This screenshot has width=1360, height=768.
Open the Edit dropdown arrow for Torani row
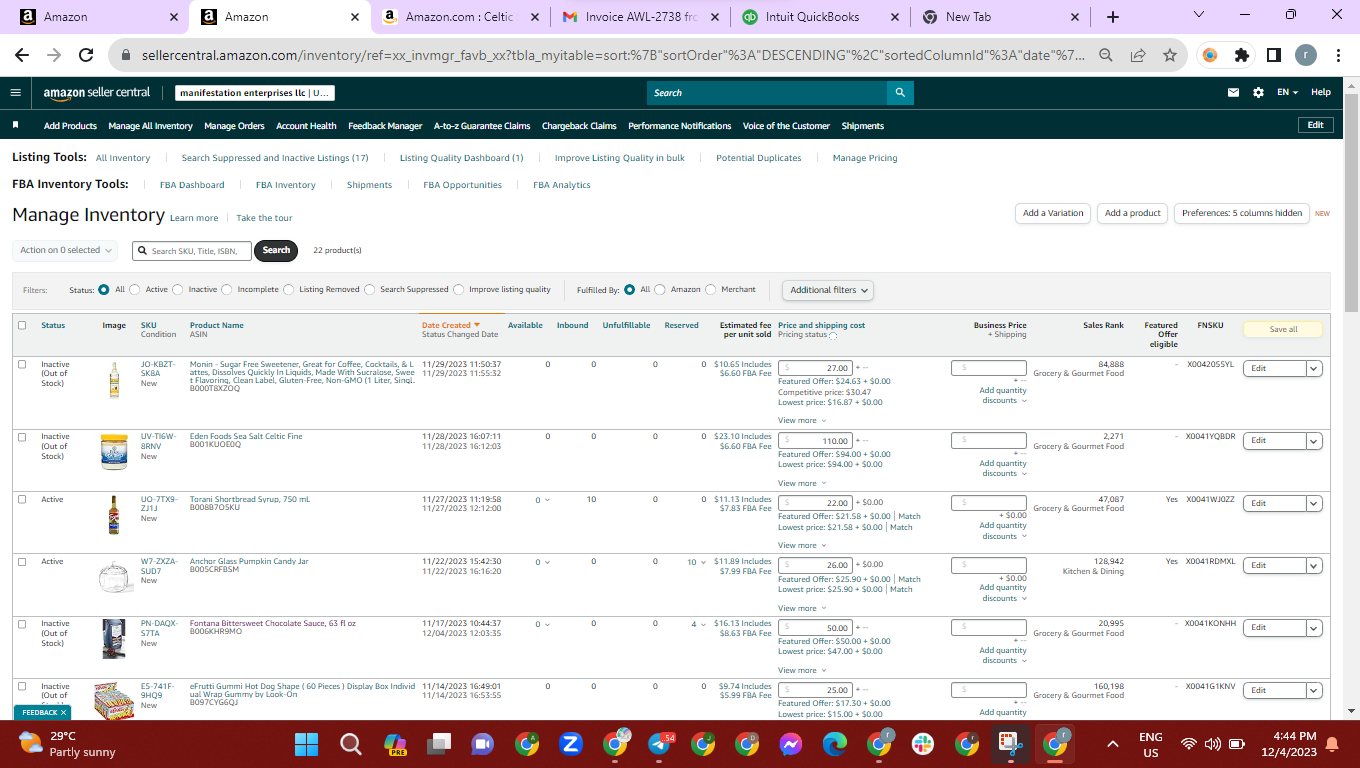pos(1314,503)
